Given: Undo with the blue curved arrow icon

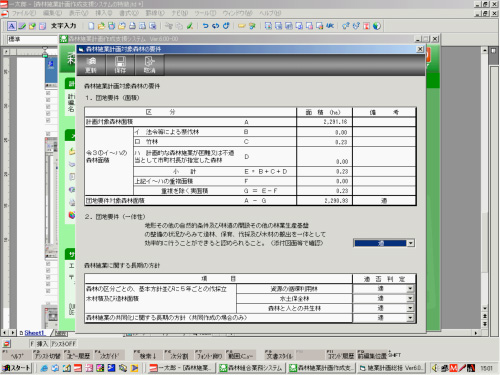Looking at the screenshot, I should point(205,26).
